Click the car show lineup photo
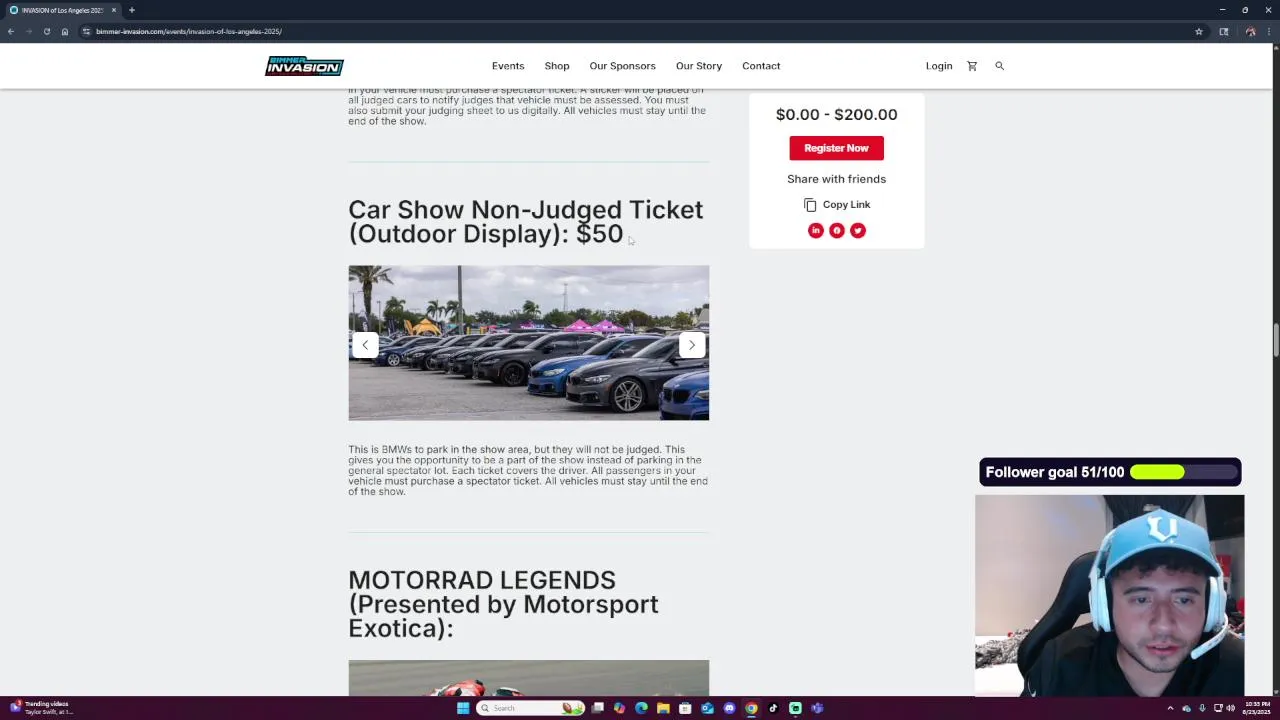Image resolution: width=1280 pixels, height=720 pixels. 528,343
